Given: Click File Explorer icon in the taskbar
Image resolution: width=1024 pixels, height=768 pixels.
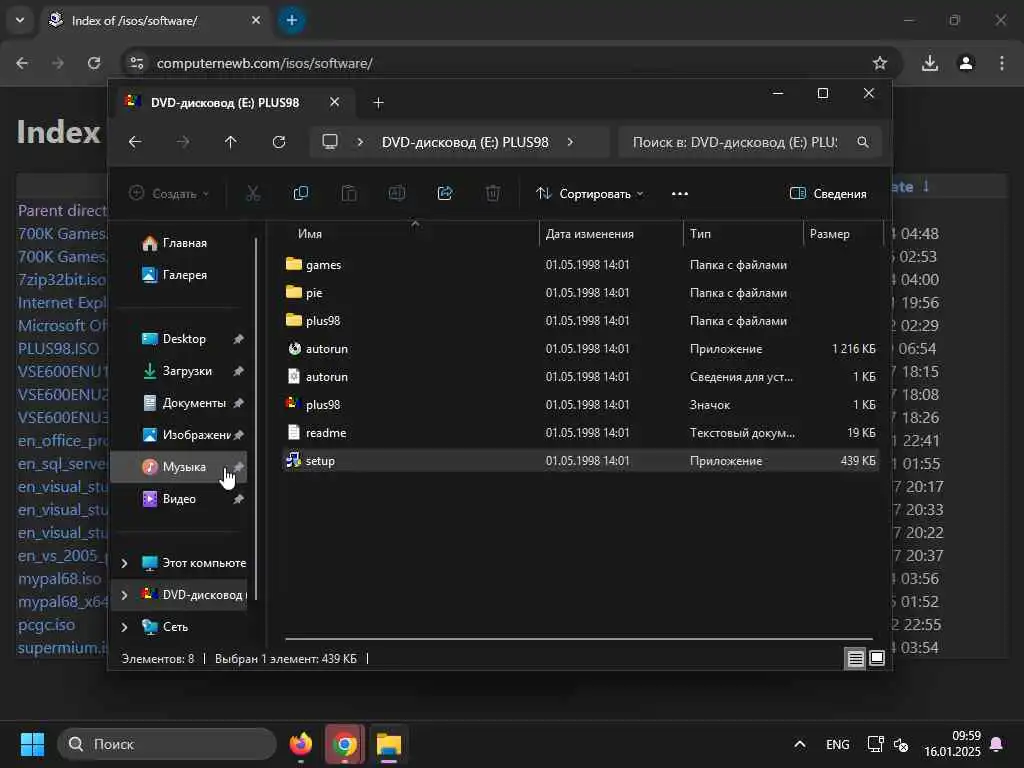Looking at the screenshot, I should tap(389, 744).
